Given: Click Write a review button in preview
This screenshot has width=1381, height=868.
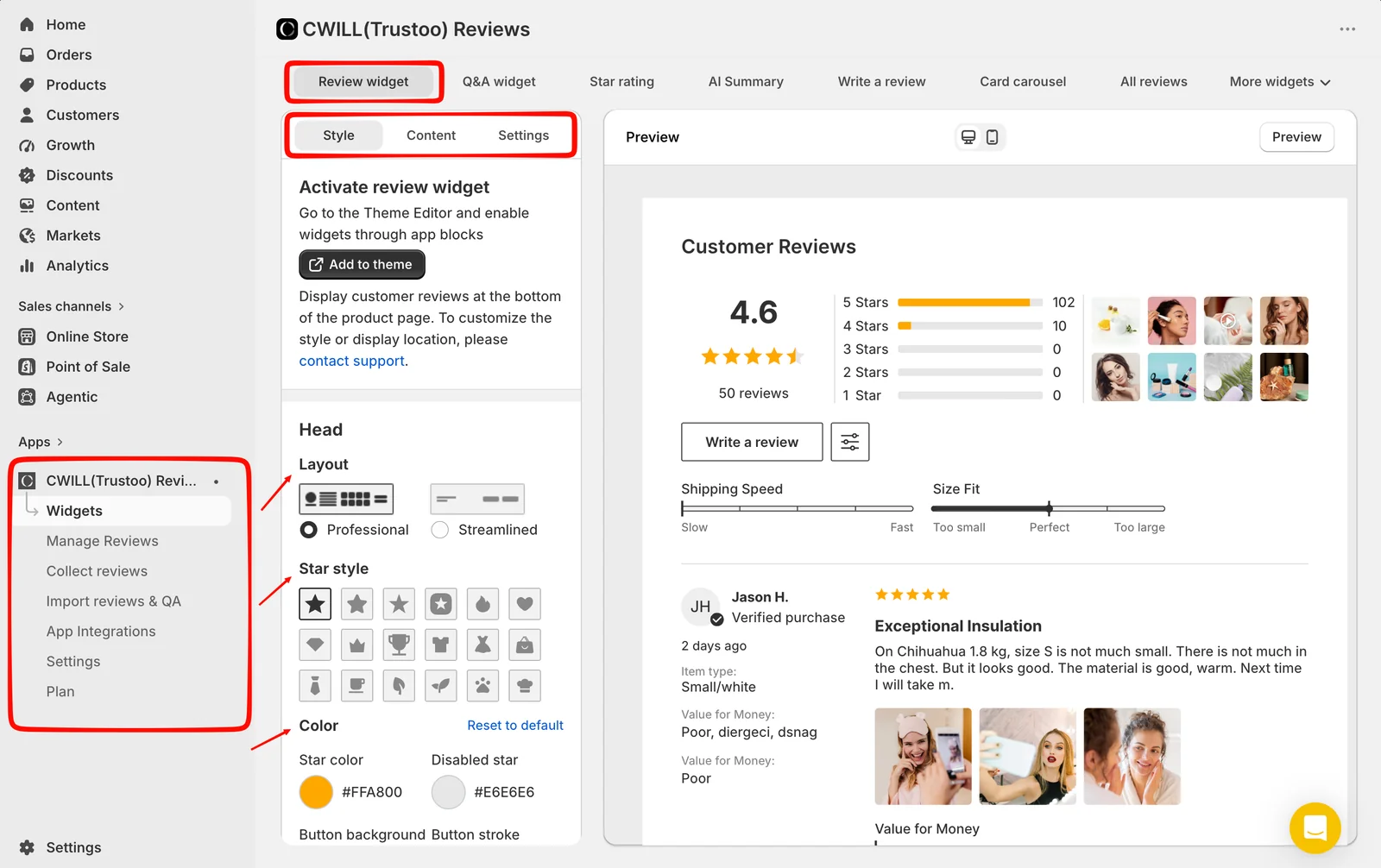Looking at the screenshot, I should (x=752, y=442).
